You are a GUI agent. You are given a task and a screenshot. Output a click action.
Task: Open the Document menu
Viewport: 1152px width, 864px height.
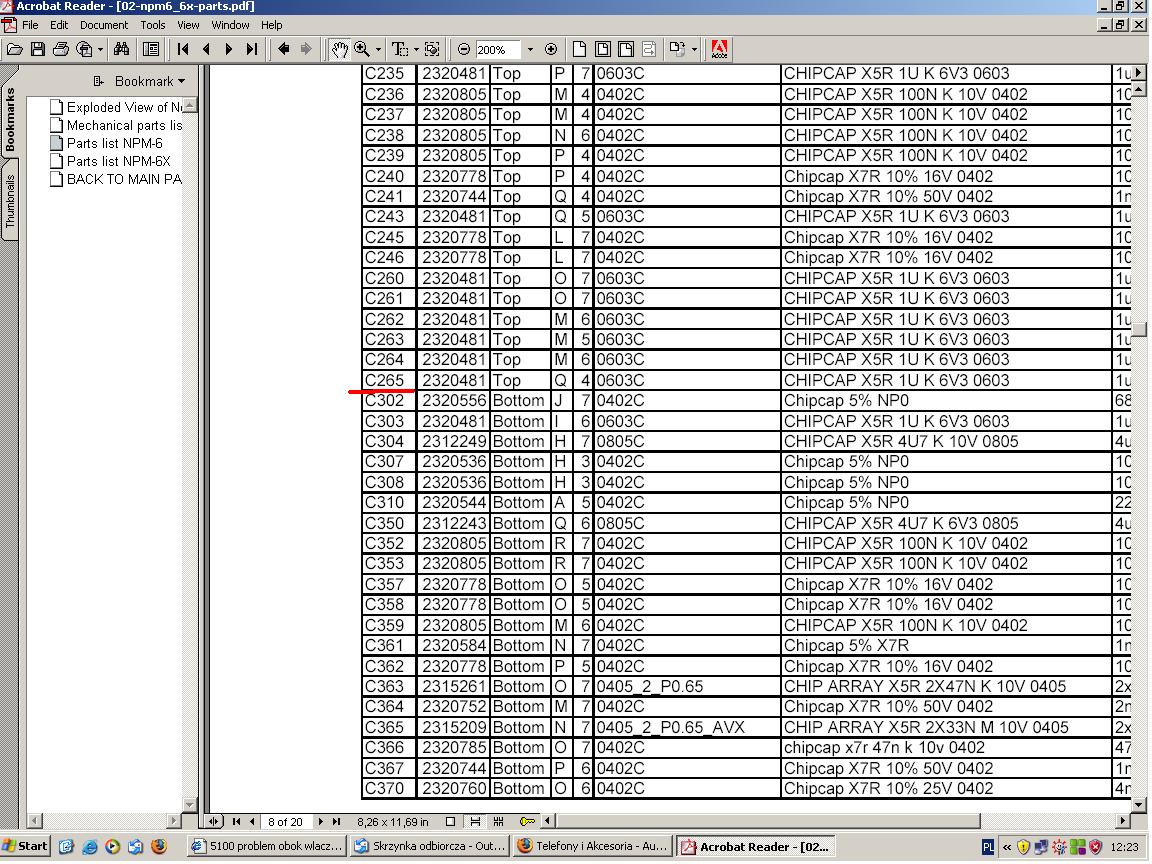coord(104,25)
